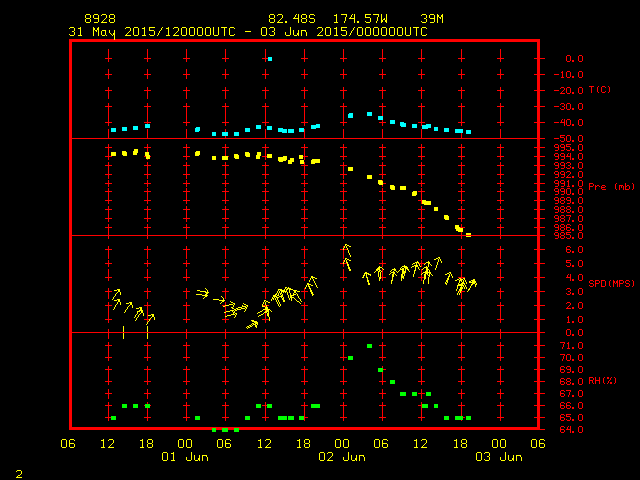
Task: Click 6.0 on the wind speed axis
Action: (574, 250)
